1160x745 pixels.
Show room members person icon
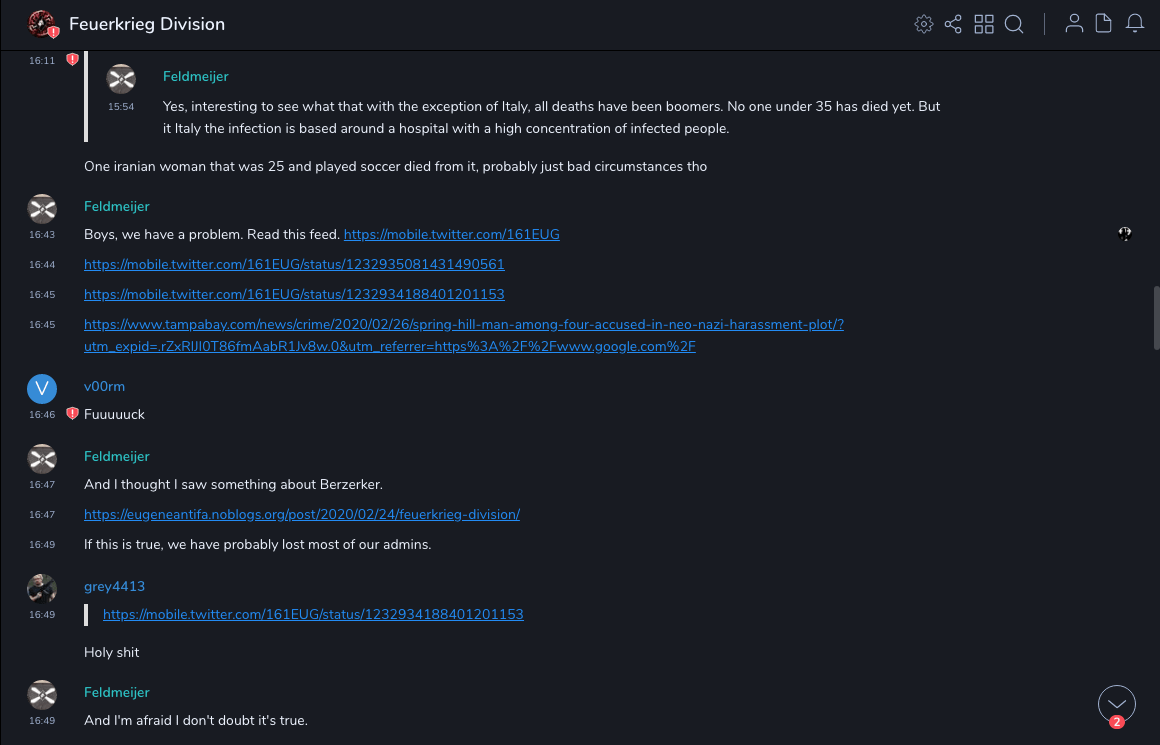(x=1074, y=24)
